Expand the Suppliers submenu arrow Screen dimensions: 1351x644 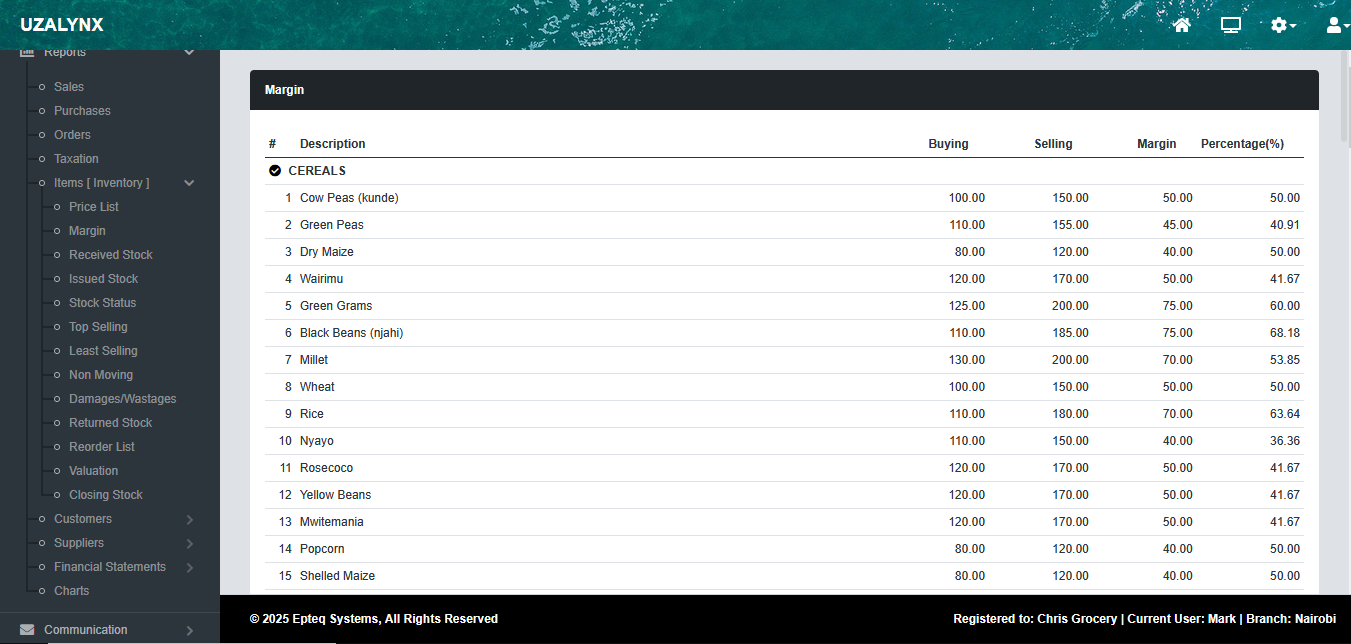tap(189, 543)
